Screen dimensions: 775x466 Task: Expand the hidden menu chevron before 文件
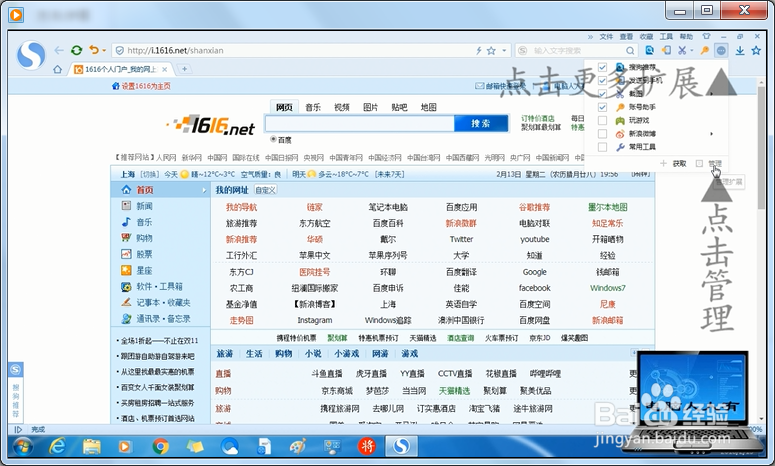pos(590,37)
